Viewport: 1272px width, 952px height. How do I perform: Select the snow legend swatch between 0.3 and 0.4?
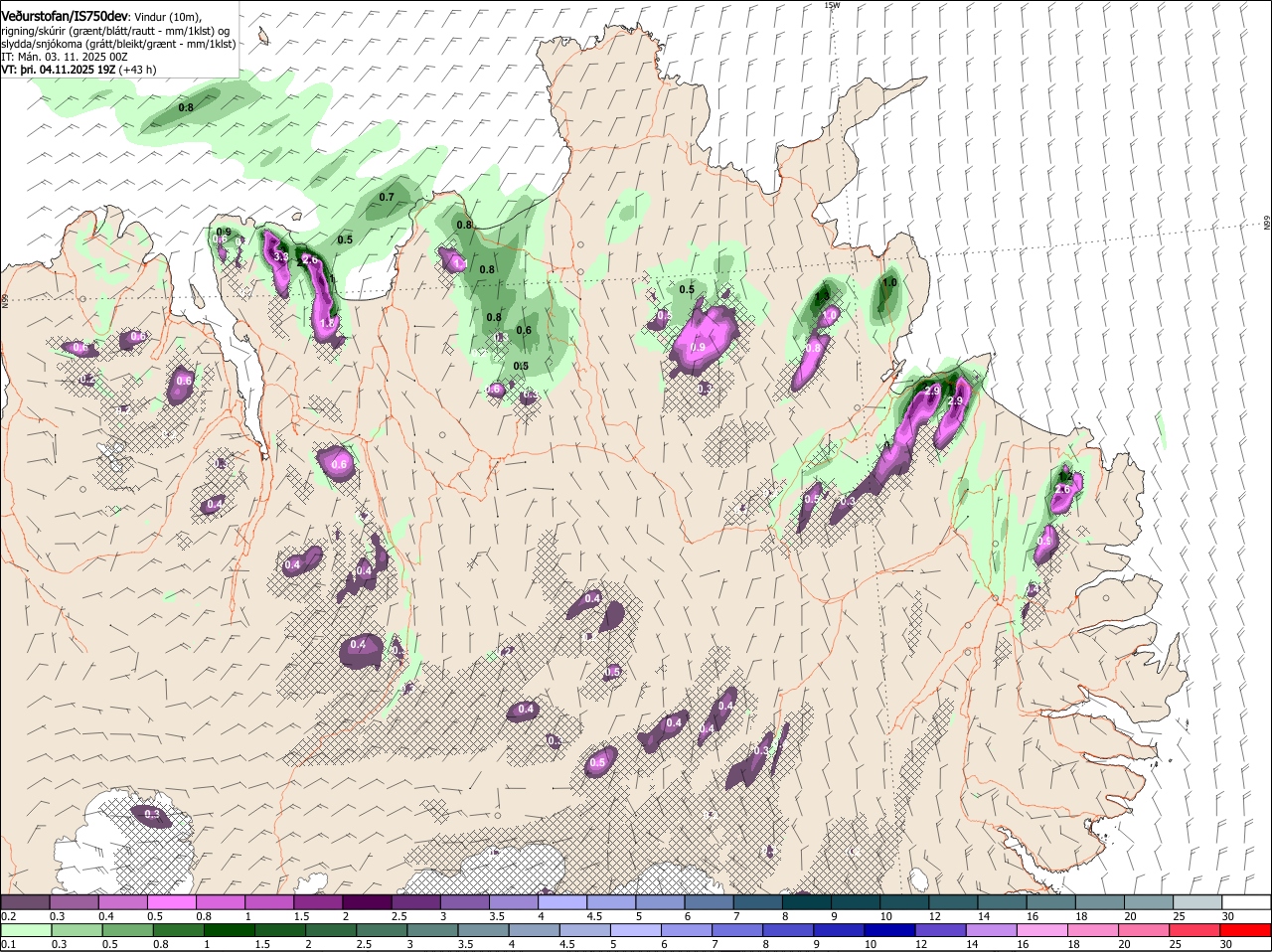75,901
